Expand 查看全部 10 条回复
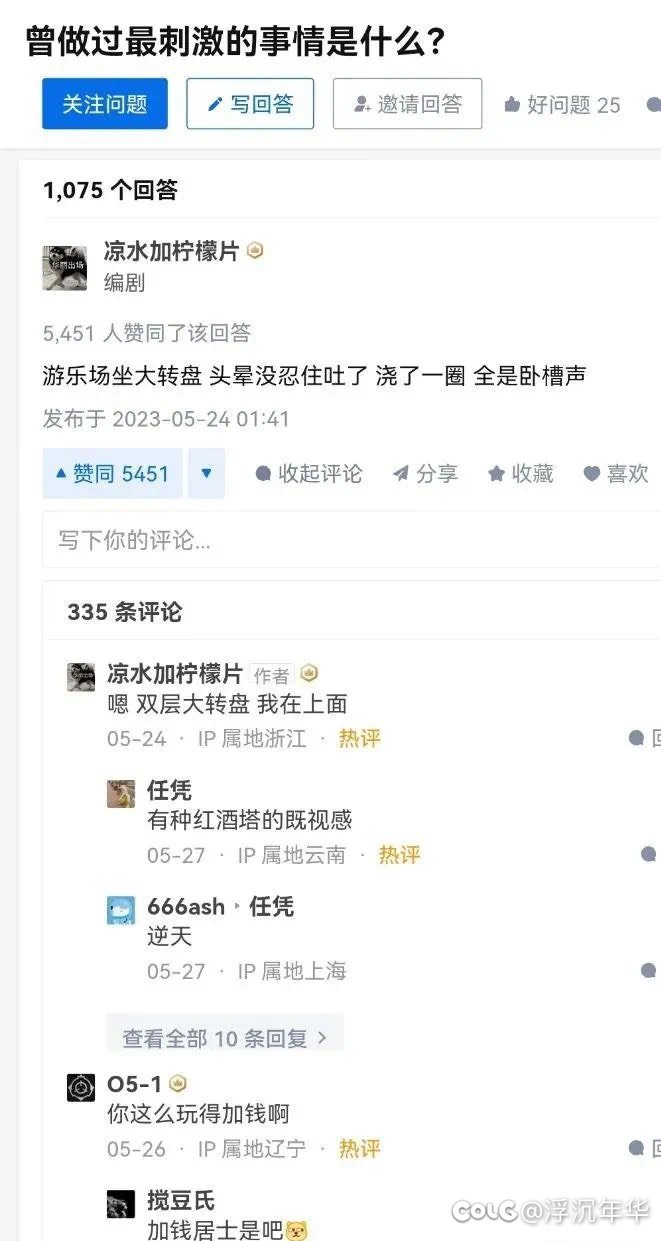The image size is (661, 1241). 225,1037
